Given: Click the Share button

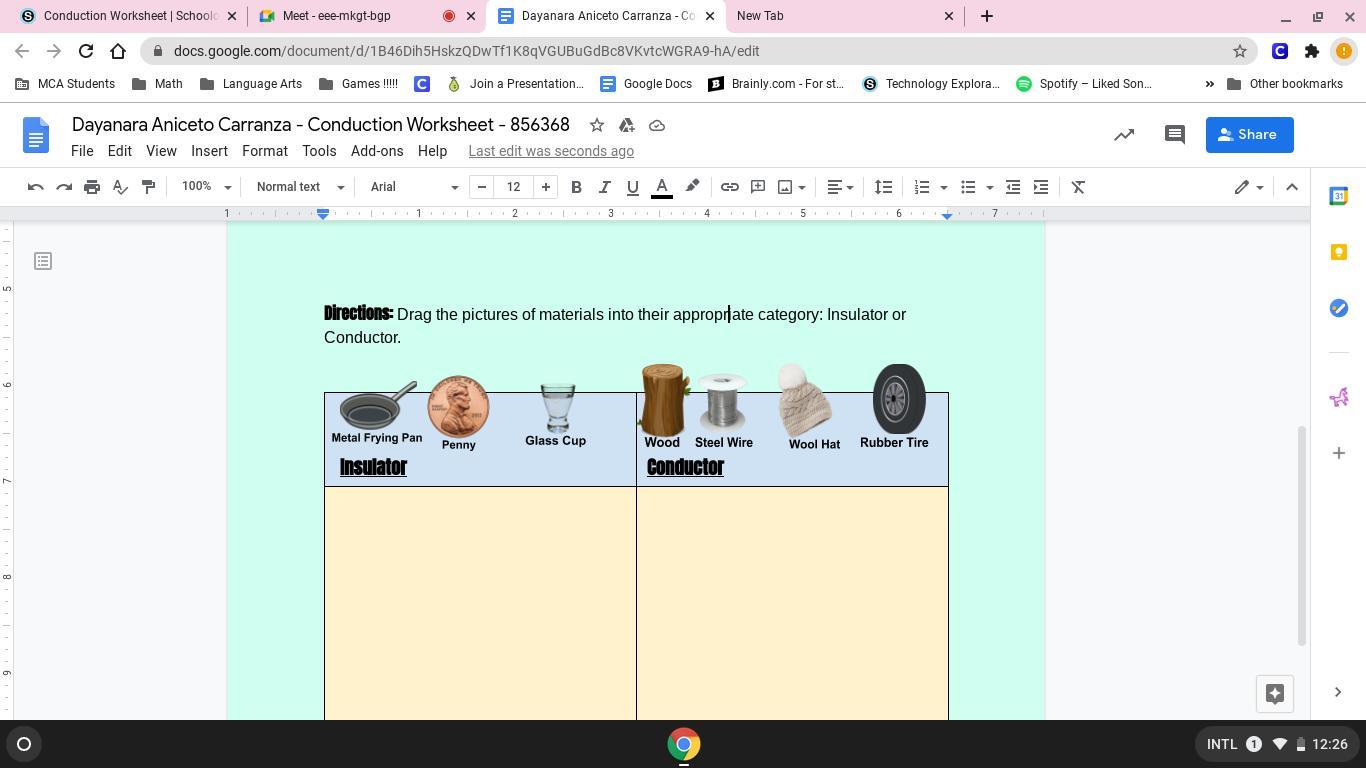Looking at the screenshot, I should tap(1249, 135).
